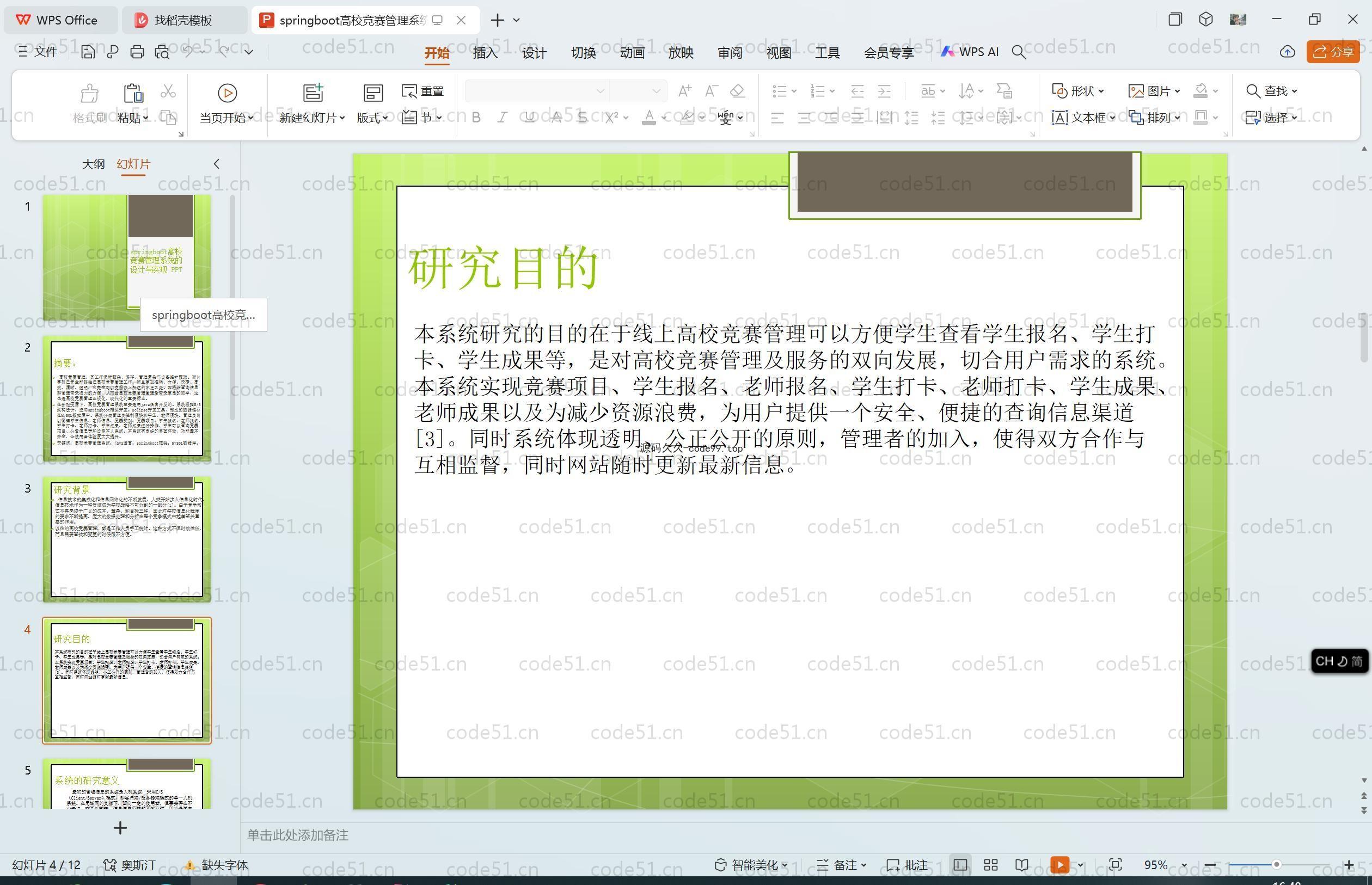Viewport: 1372px width, 885px height.
Task: Adjust the zoom slider handle
Action: [x=1276, y=865]
